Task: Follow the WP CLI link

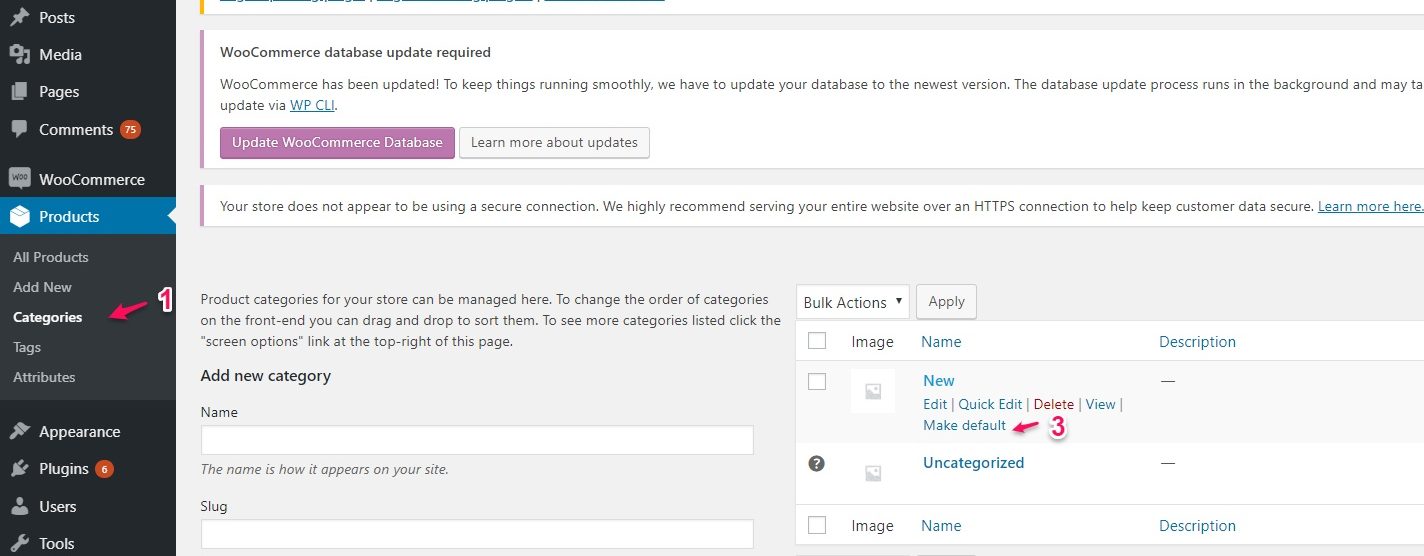Action: tap(313, 104)
